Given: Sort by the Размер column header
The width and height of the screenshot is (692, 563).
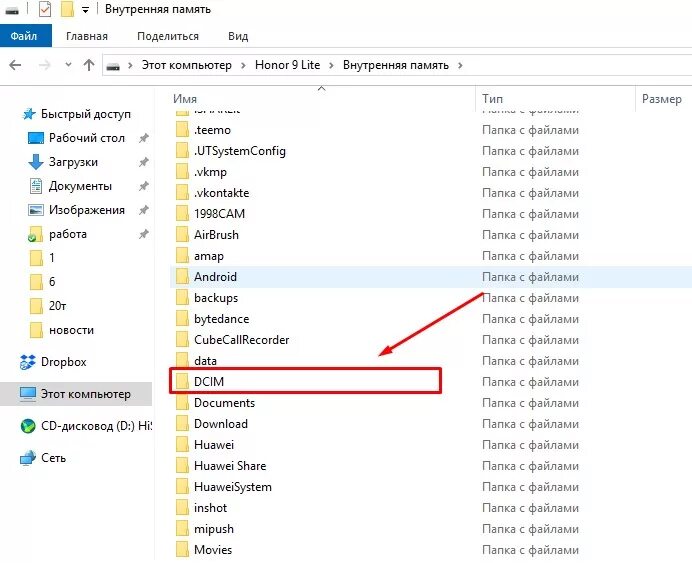Looking at the screenshot, I should coord(664,99).
